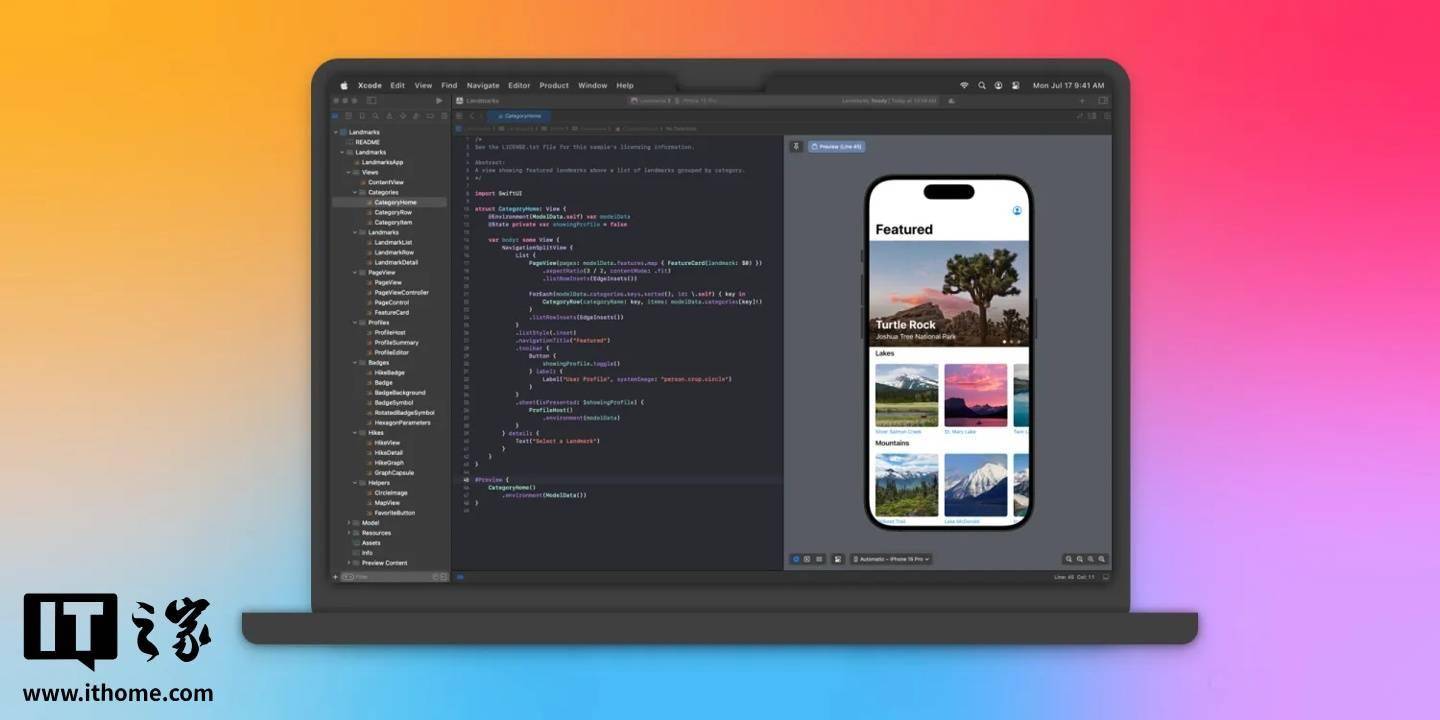Expand the Model folder
Screen dimensions: 1440x720
tap(348, 522)
